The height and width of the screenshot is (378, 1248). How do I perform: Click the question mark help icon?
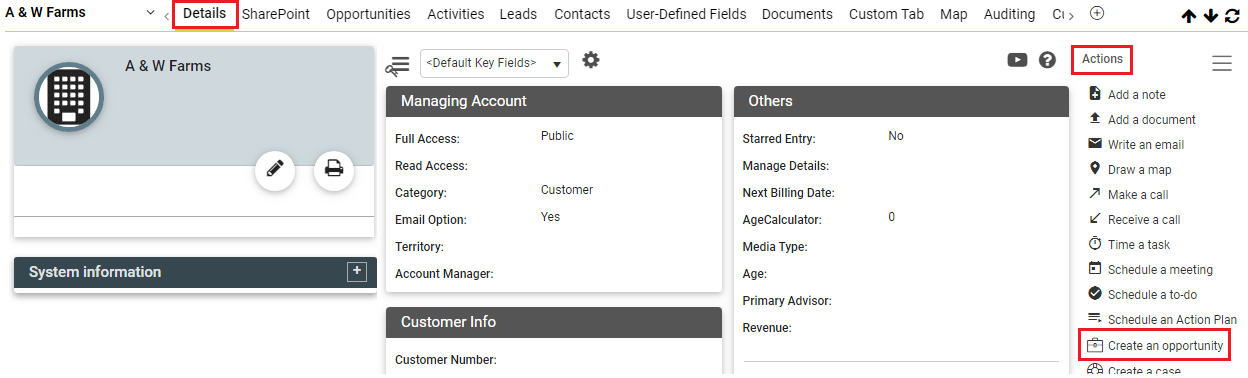pos(1047,60)
